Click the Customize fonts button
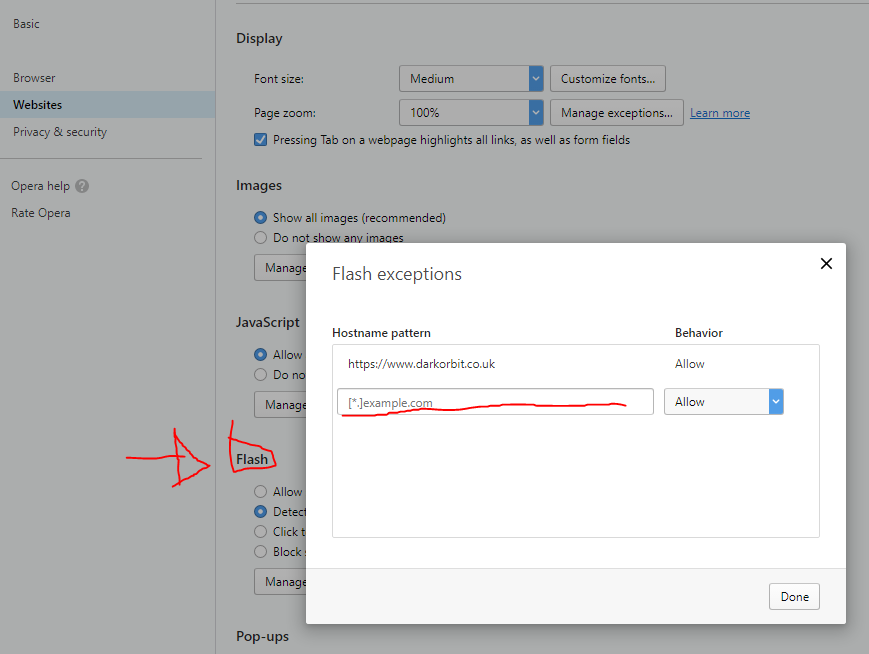869x654 pixels. click(x=608, y=79)
